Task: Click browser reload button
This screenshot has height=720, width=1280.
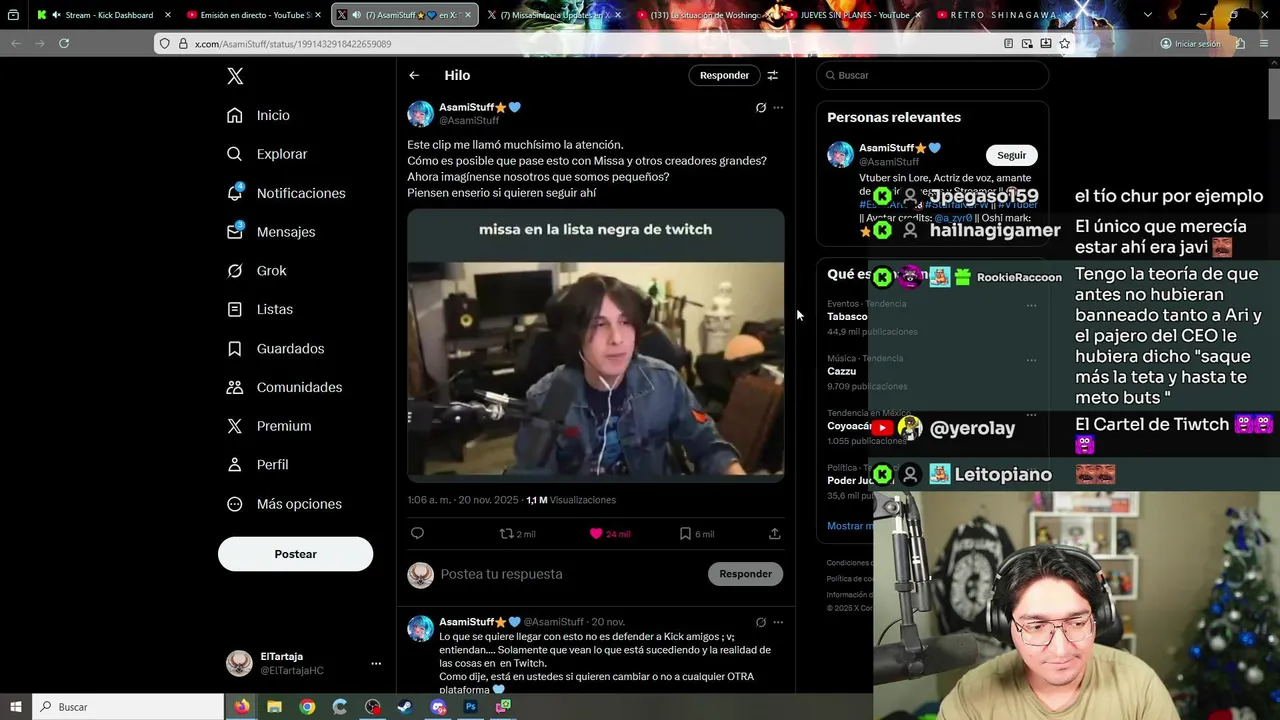Action: click(x=64, y=44)
